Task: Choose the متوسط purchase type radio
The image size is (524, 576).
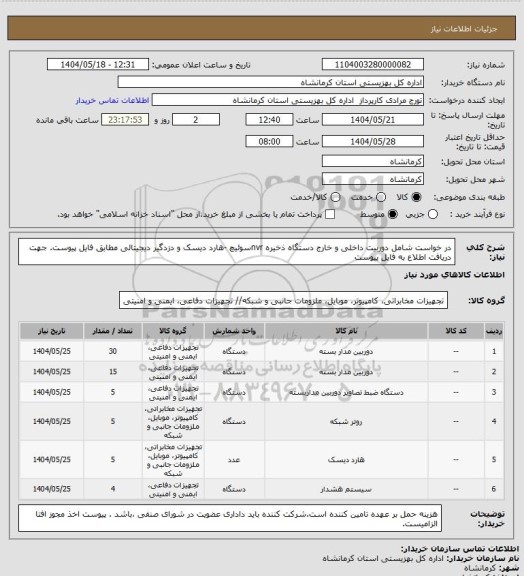Action: (x=392, y=214)
